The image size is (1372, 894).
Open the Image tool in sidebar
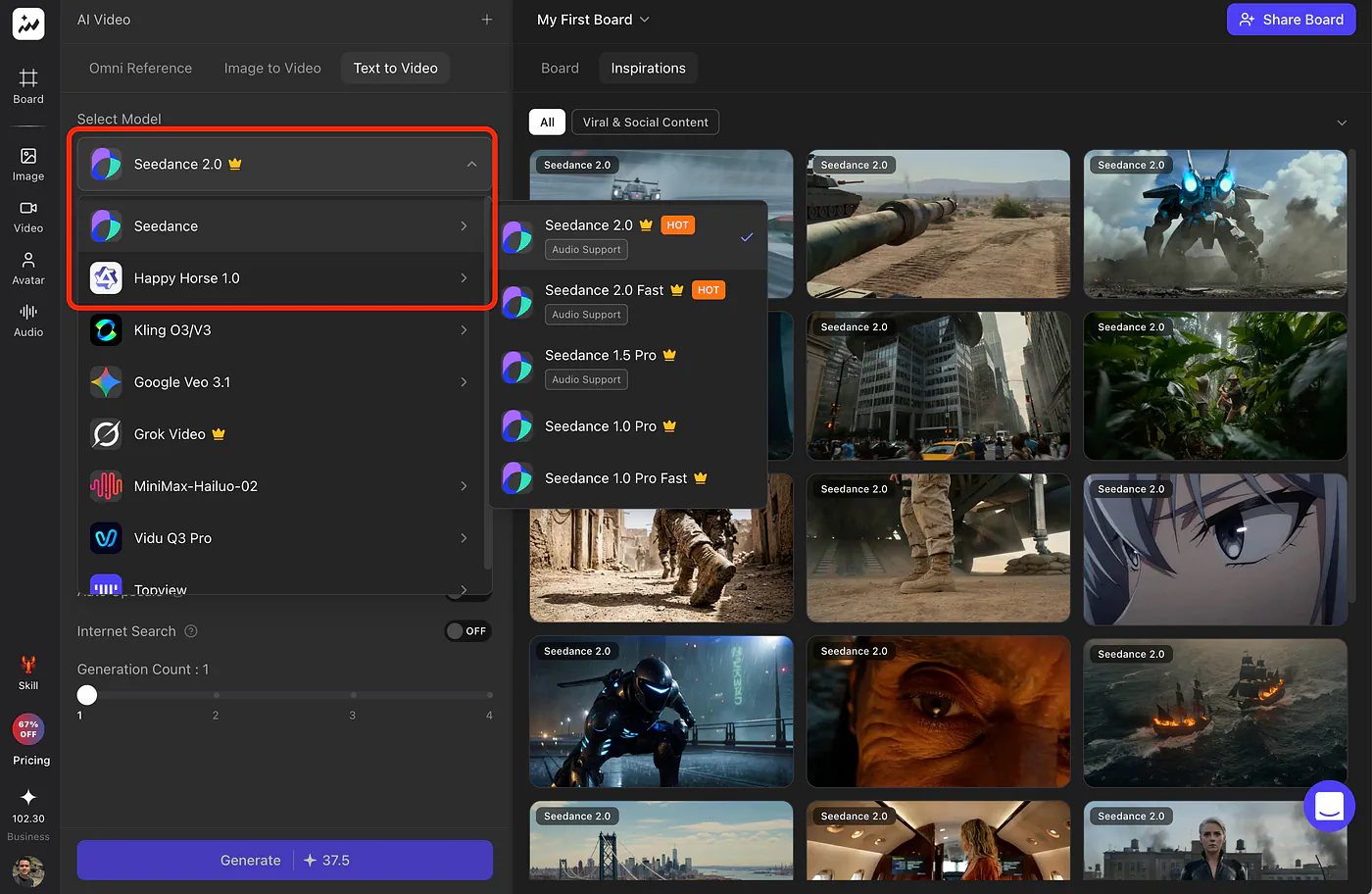tap(28, 164)
